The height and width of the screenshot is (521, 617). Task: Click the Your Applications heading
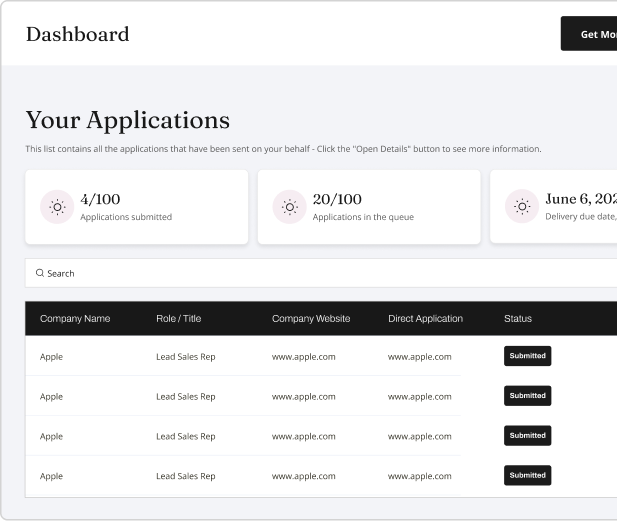click(128, 120)
